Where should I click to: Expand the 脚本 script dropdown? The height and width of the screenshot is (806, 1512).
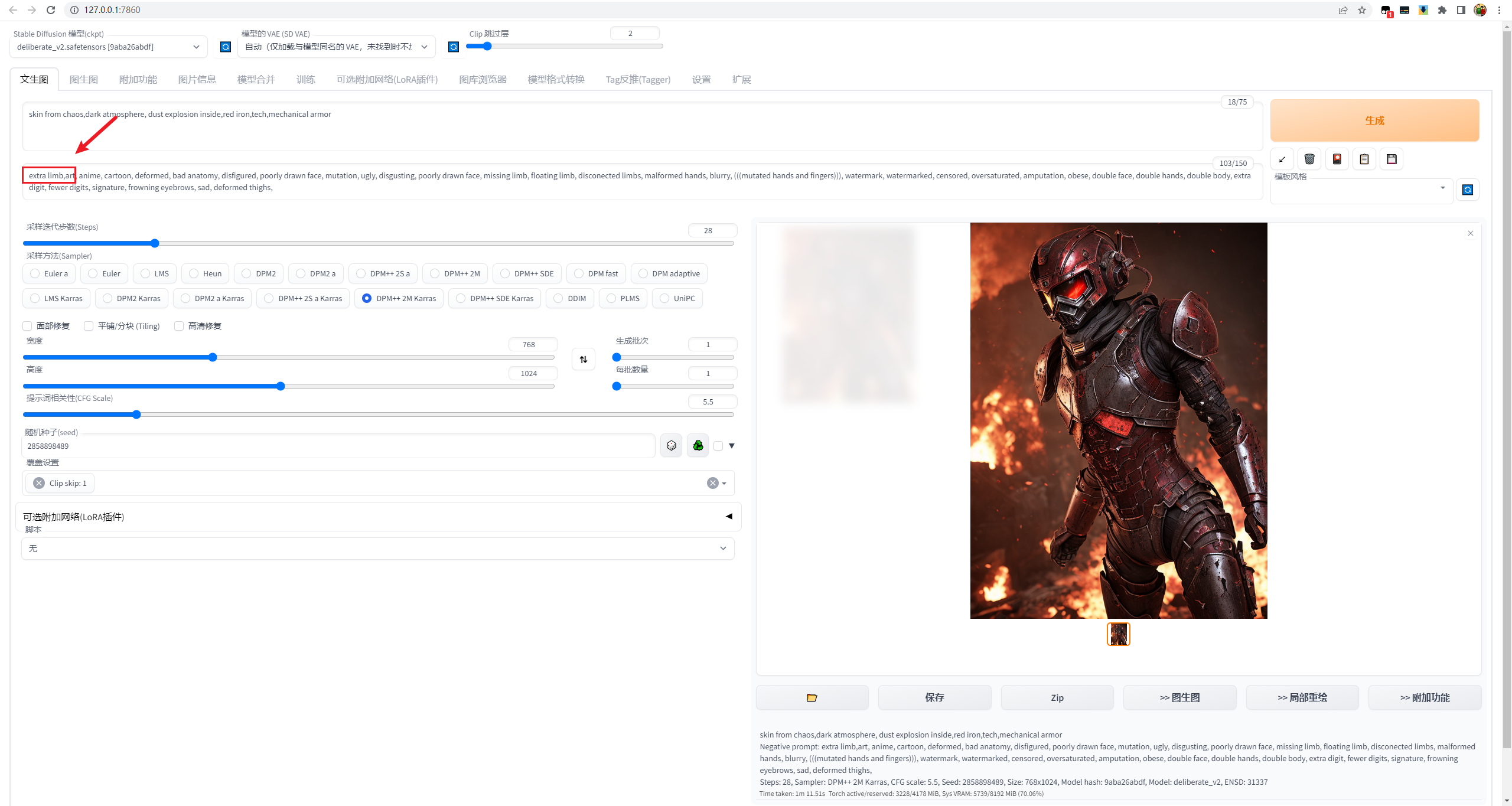tap(378, 549)
